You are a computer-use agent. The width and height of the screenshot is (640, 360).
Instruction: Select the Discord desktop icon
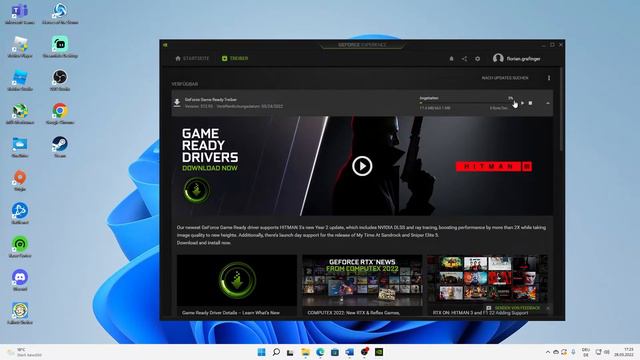[20, 280]
